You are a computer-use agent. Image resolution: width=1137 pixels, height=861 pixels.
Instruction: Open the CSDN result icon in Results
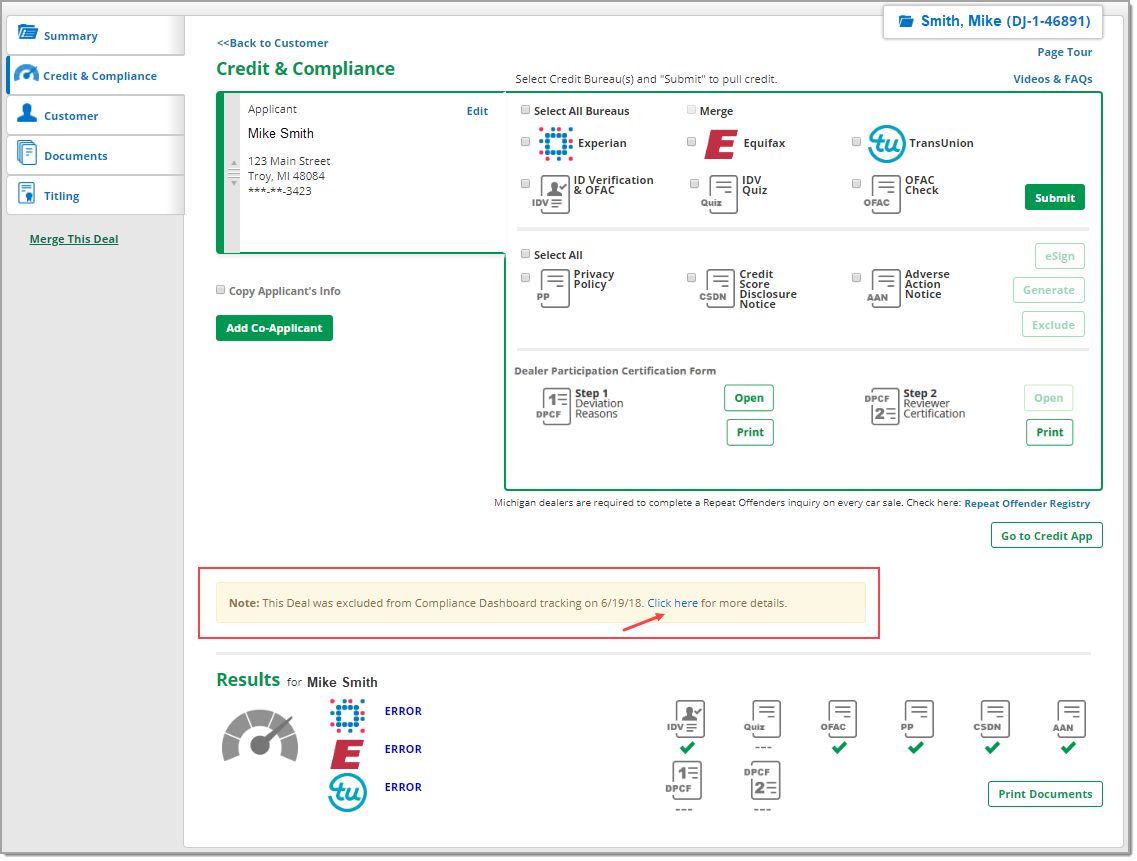992,719
